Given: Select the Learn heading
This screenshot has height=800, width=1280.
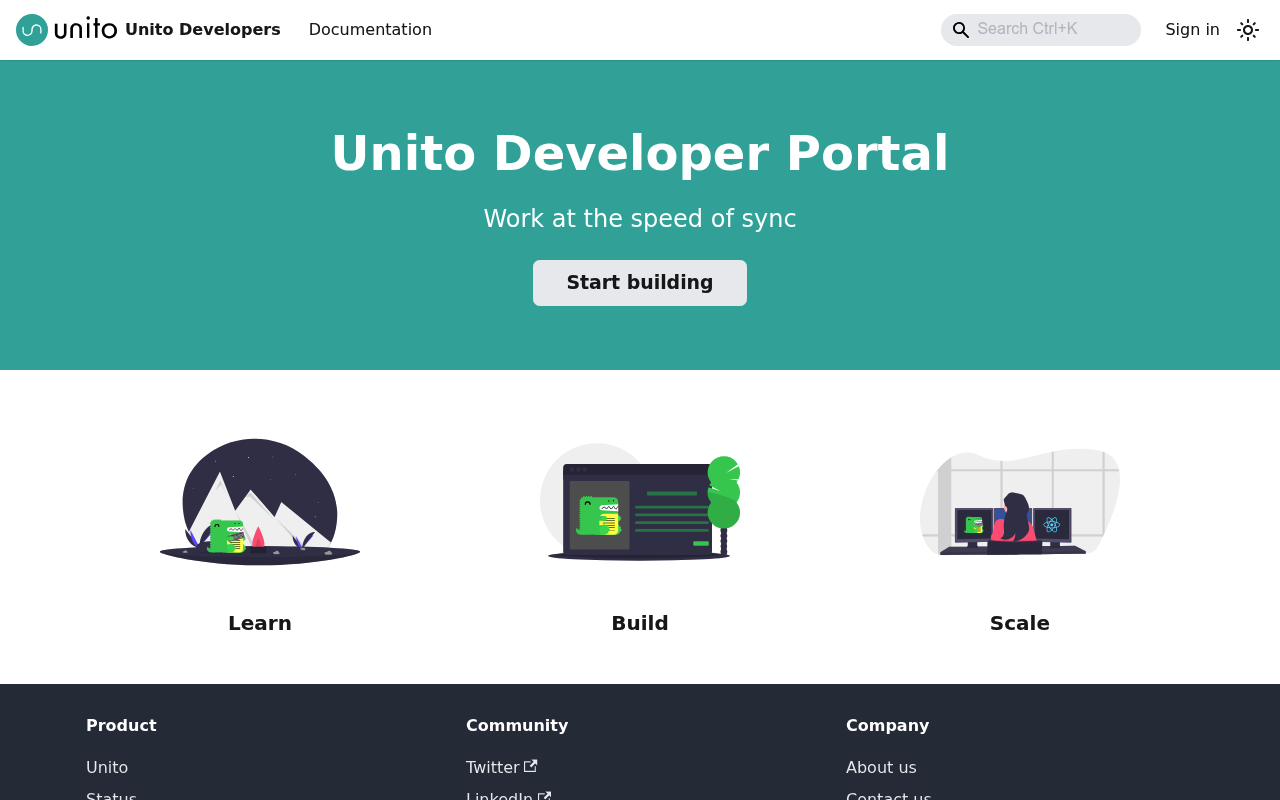Looking at the screenshot, I should click(x=260, y=623).
